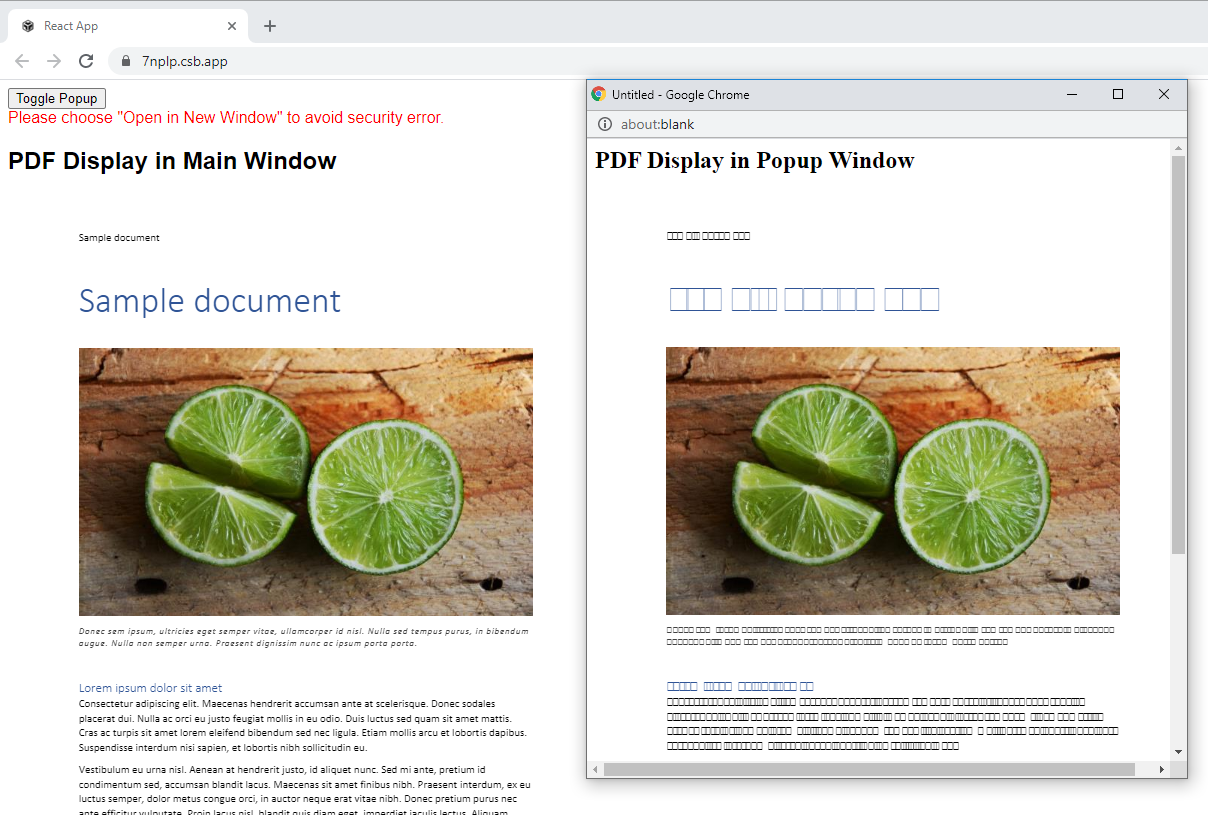Click the Chrome logo in popup title bar

point(598,94)
